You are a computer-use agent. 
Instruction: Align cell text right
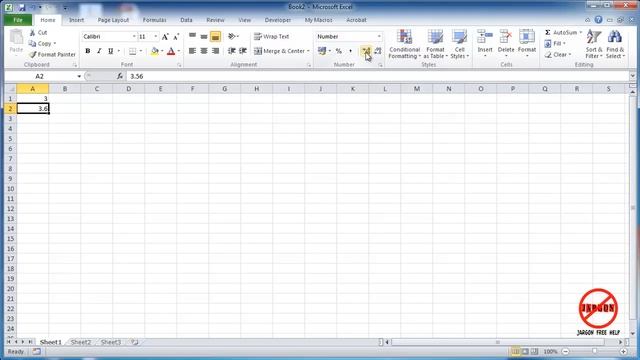[x=215, y=51]
